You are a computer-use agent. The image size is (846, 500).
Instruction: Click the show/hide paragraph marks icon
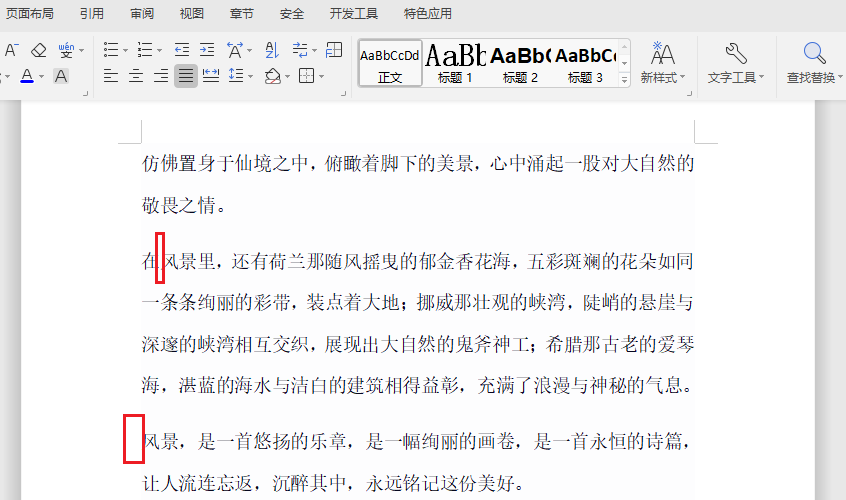pyautogui.click(x=300, y=50)
